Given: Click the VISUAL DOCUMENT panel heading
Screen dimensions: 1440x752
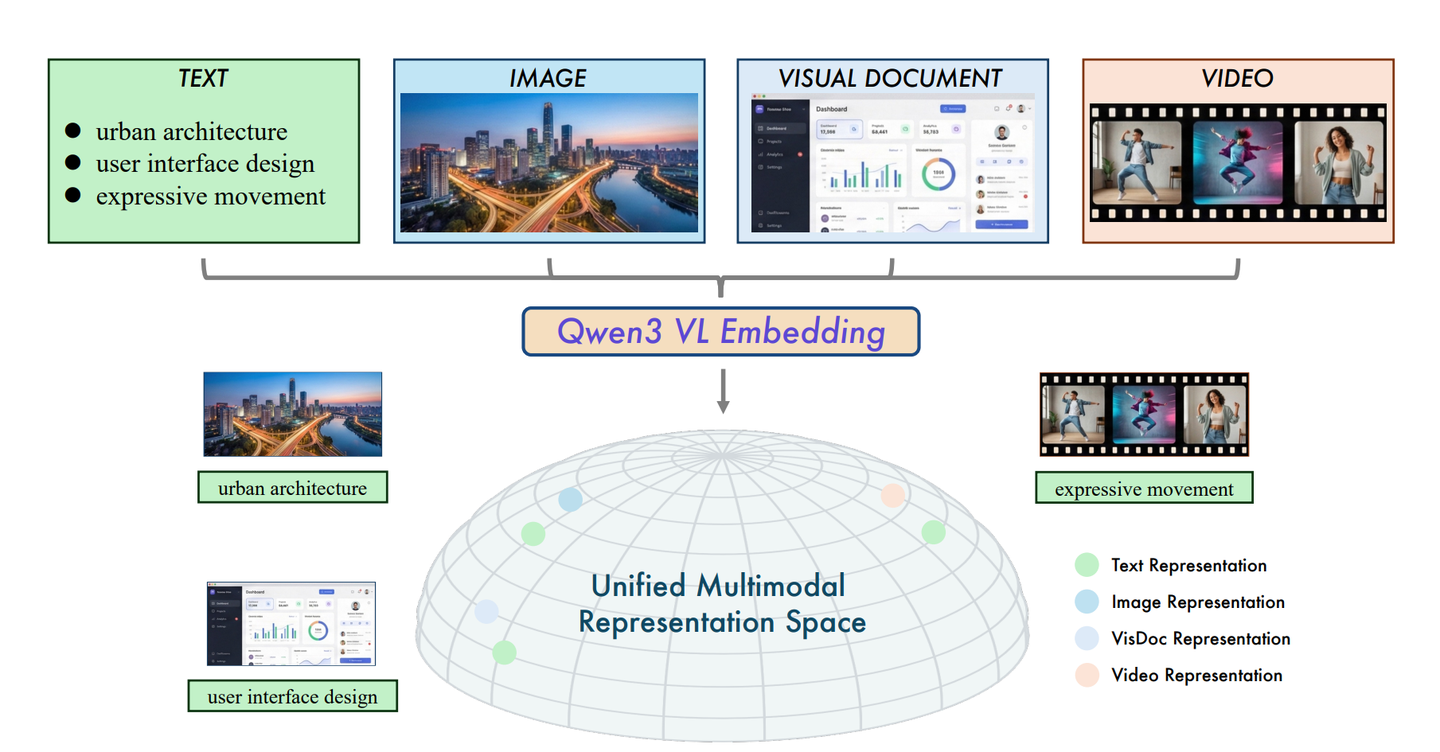Looking at the screenshot, I should (x=890, y=78).
